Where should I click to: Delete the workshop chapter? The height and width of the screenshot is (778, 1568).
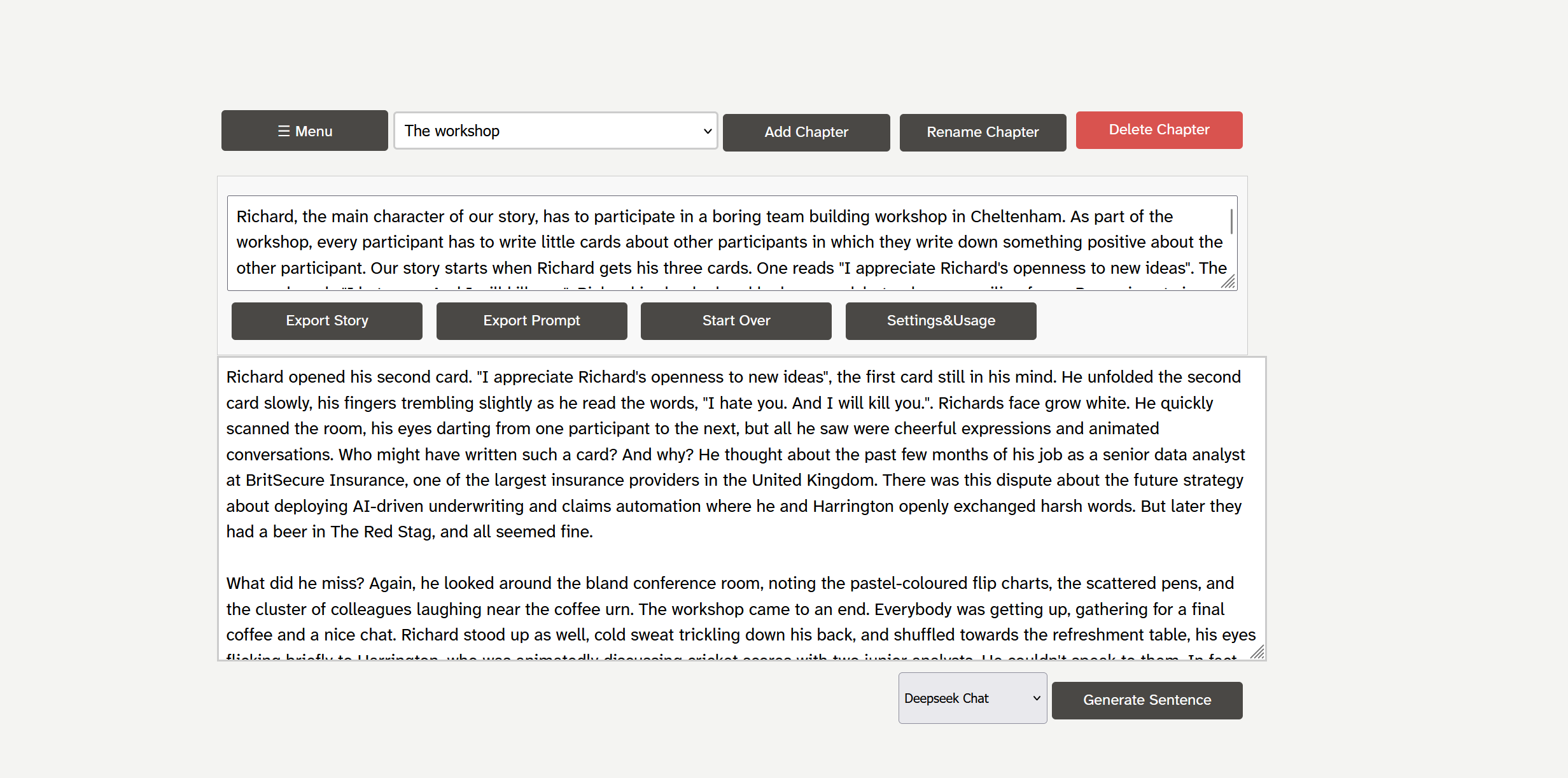click(1158, 130)
